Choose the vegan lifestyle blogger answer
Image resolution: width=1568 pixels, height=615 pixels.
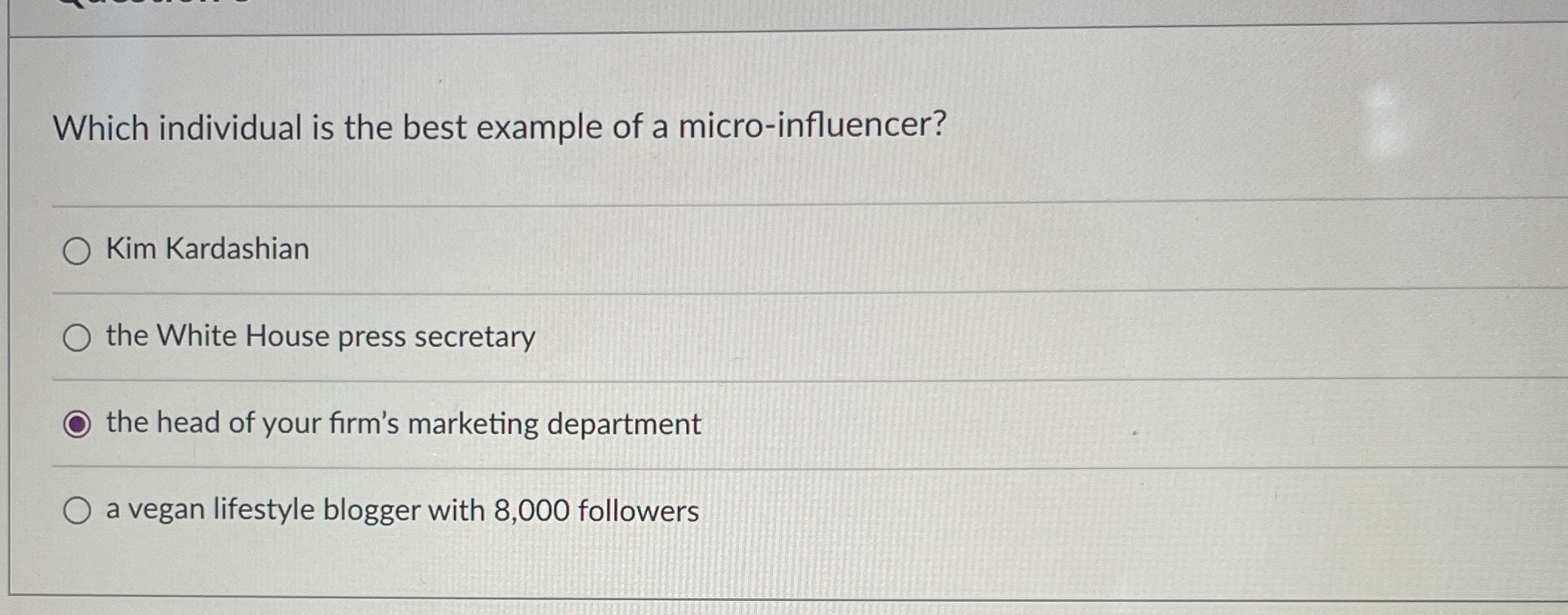tap(77, 508)
